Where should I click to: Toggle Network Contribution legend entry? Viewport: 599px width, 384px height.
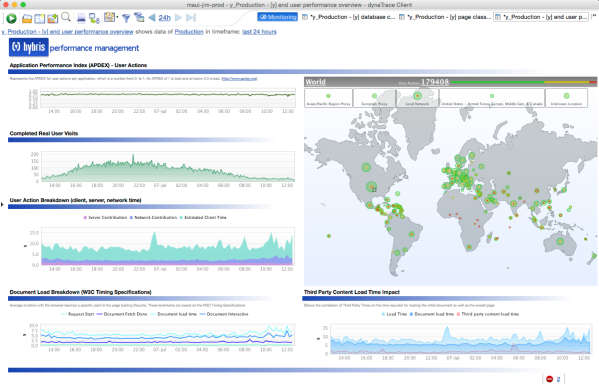point(153,217)
